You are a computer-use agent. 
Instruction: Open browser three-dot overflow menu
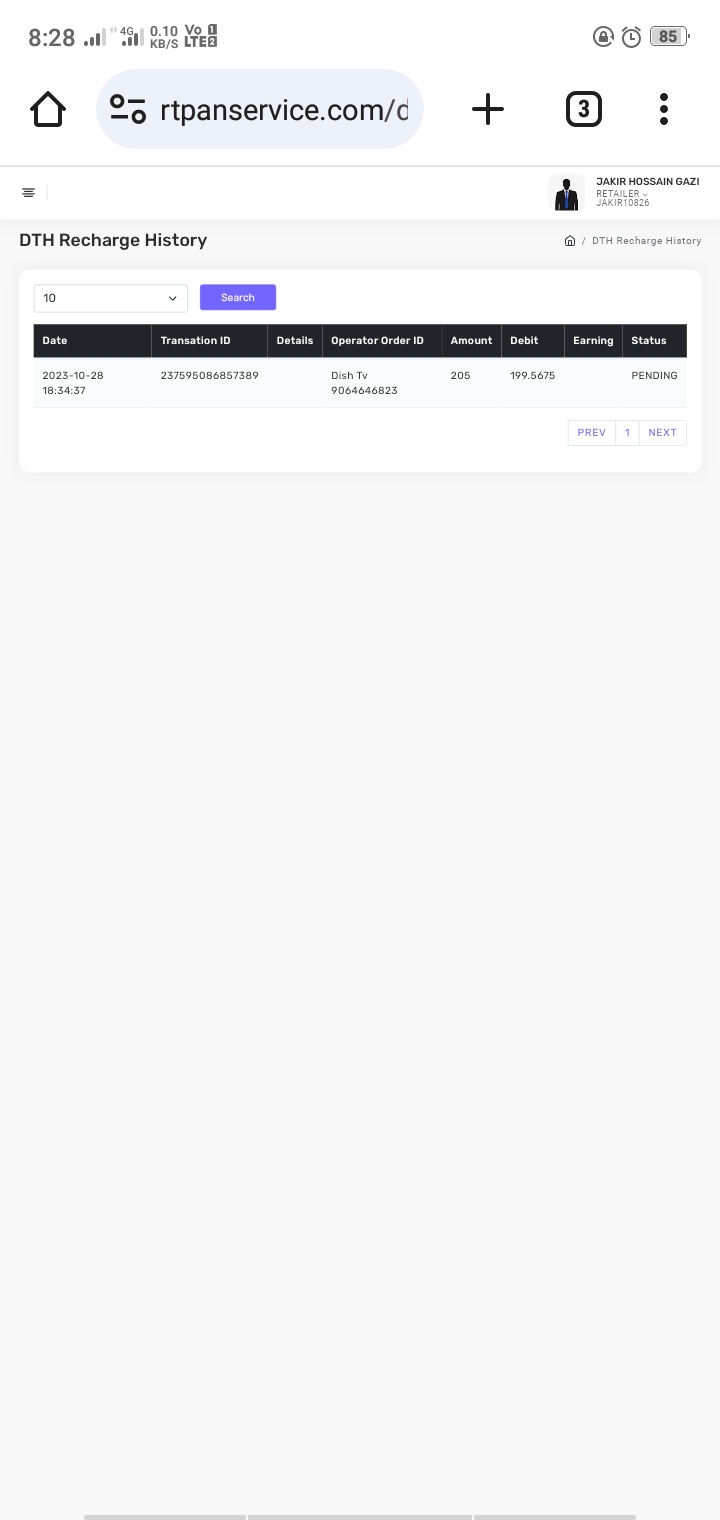coord(664,109)
